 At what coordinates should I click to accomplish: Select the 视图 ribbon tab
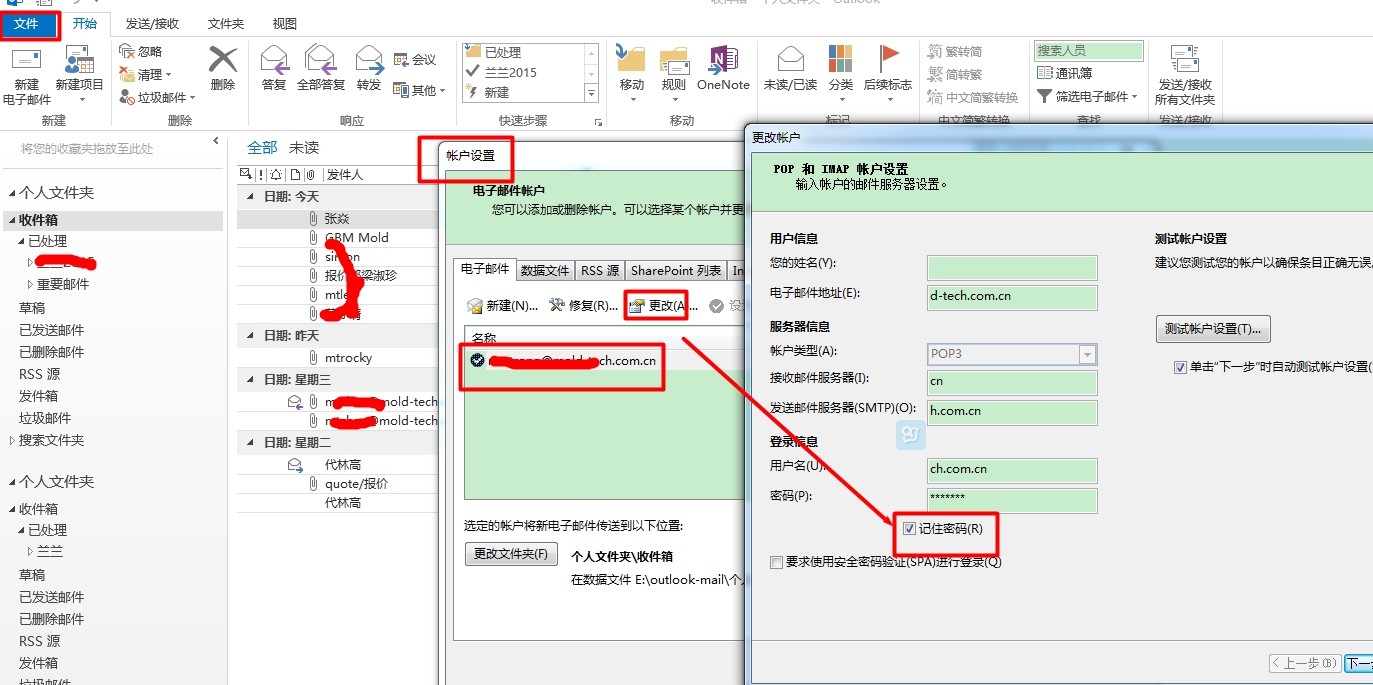(x=283, y=23)
